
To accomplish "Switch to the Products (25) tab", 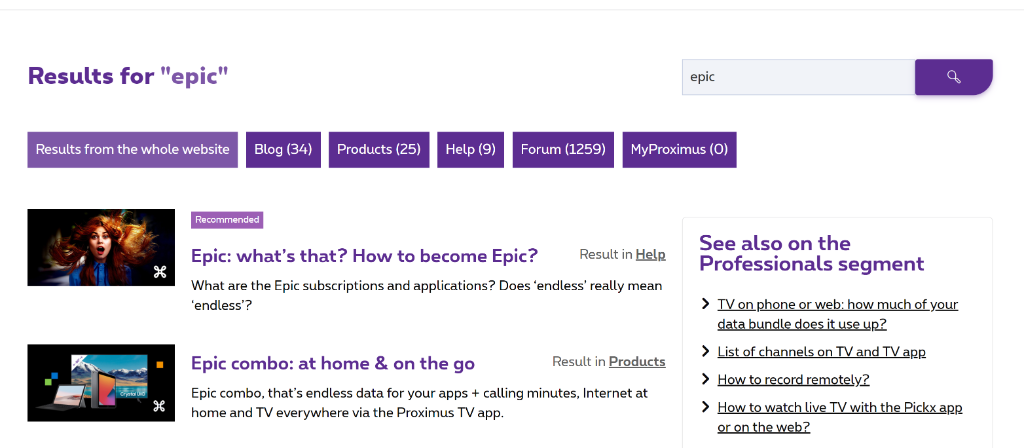I will coord(379,150).
